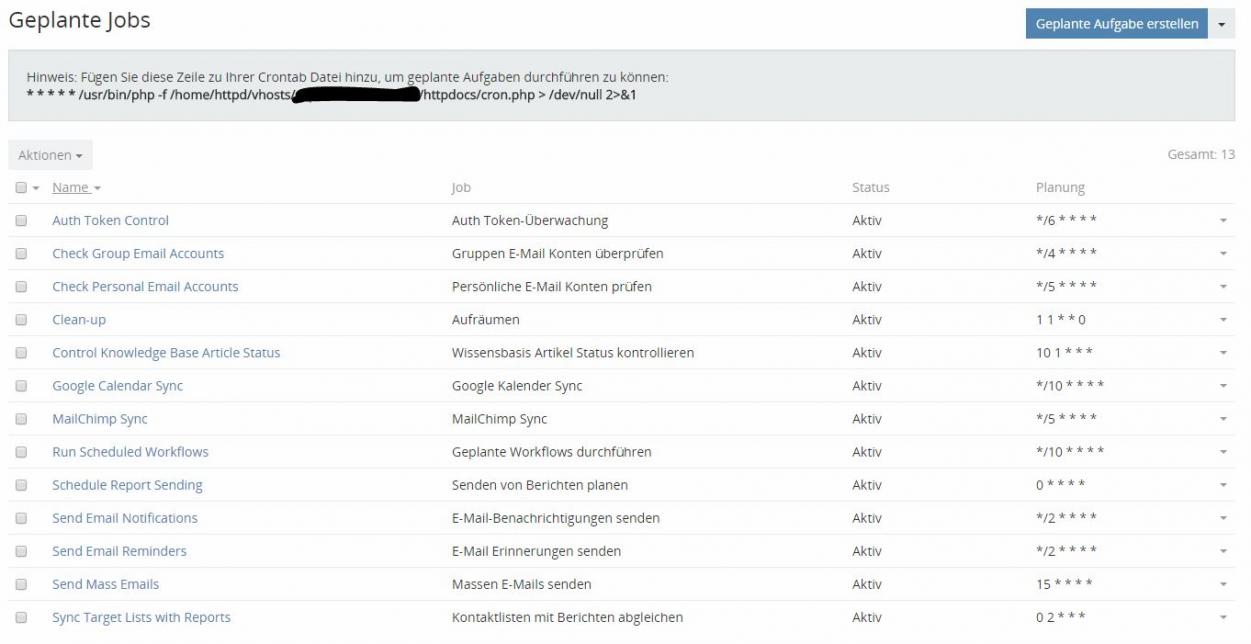Viewport: 1251px width, 644px height.
Task: Expand row actions for Auth Token Control
Action: tap(1223, 221)
